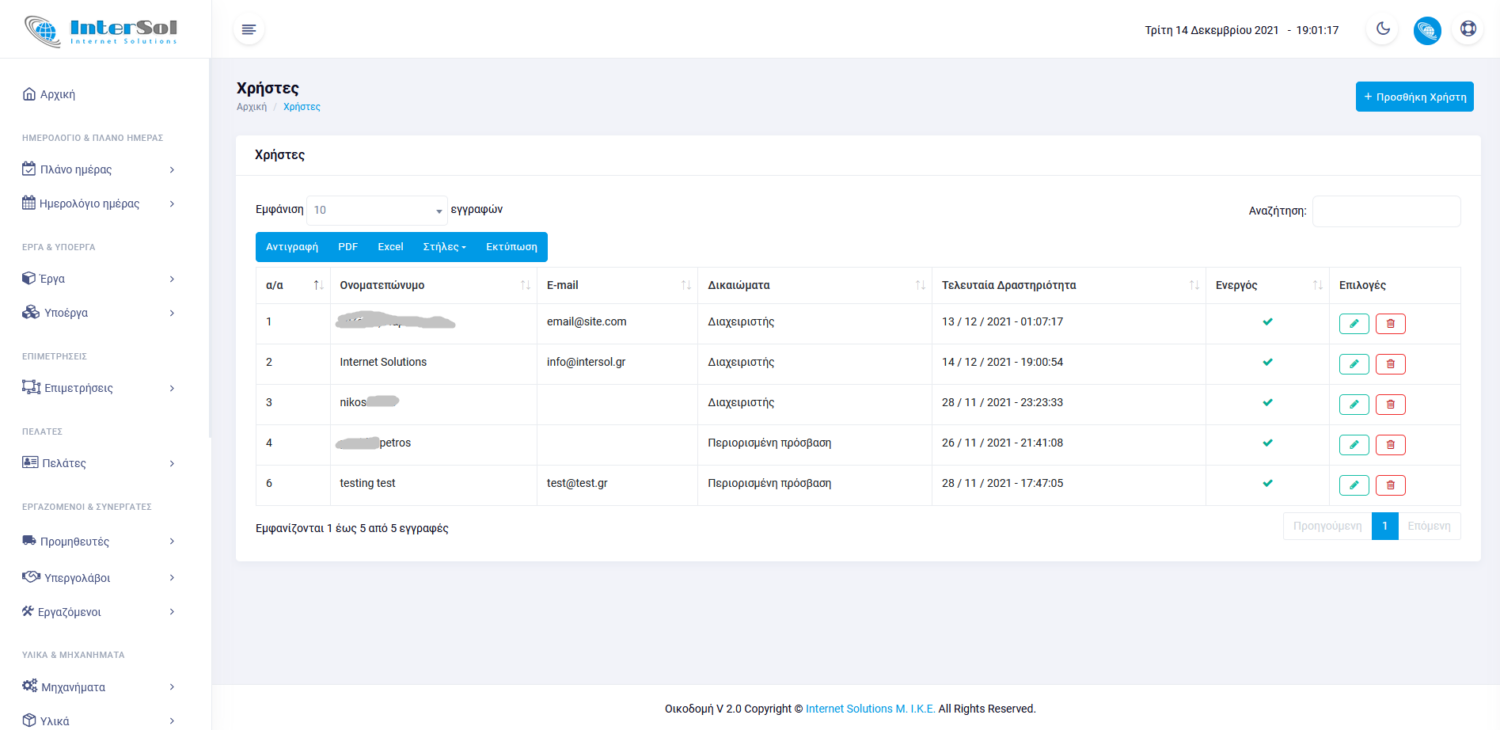
Task: Open the Στήλες columns dropdown
Action: [444, 247]
